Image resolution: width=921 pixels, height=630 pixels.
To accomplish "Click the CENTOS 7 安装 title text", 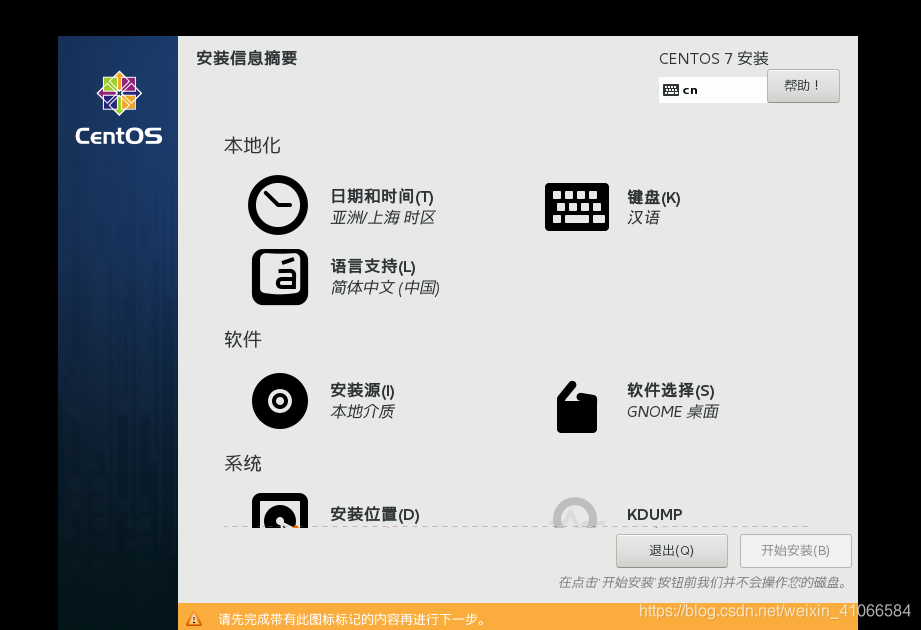I will [714, 59].
